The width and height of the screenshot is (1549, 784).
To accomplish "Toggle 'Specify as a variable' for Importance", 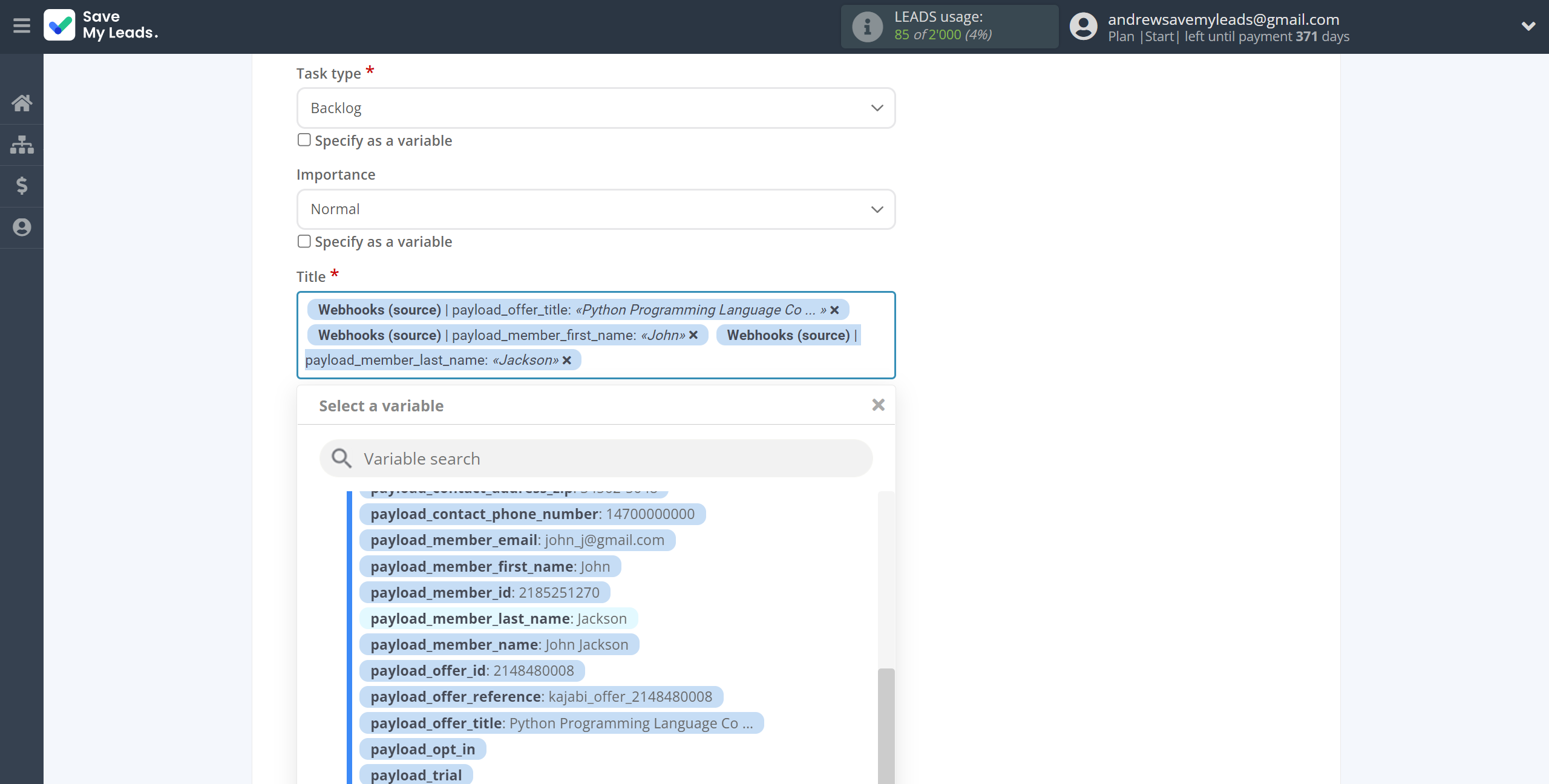I will (x=305, y=241).
